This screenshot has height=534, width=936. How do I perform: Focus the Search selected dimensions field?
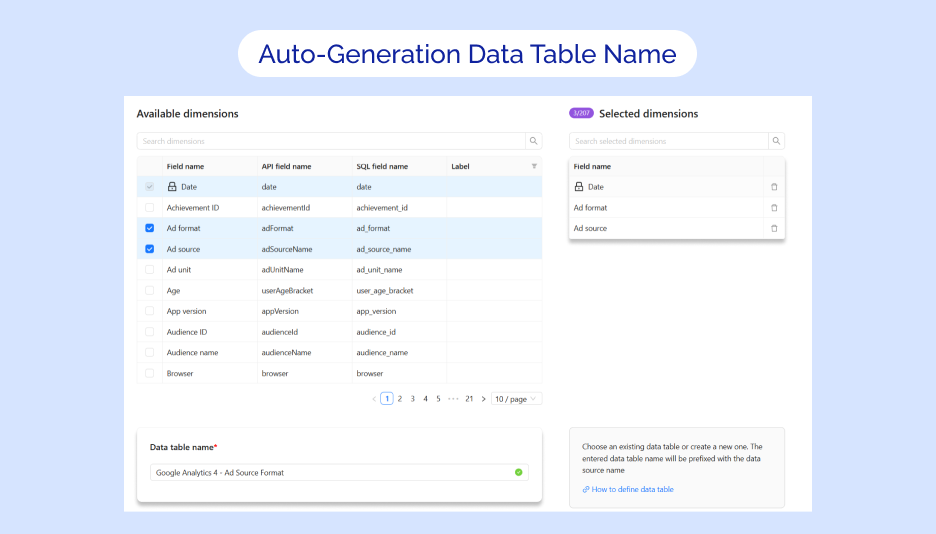[668, 141]
